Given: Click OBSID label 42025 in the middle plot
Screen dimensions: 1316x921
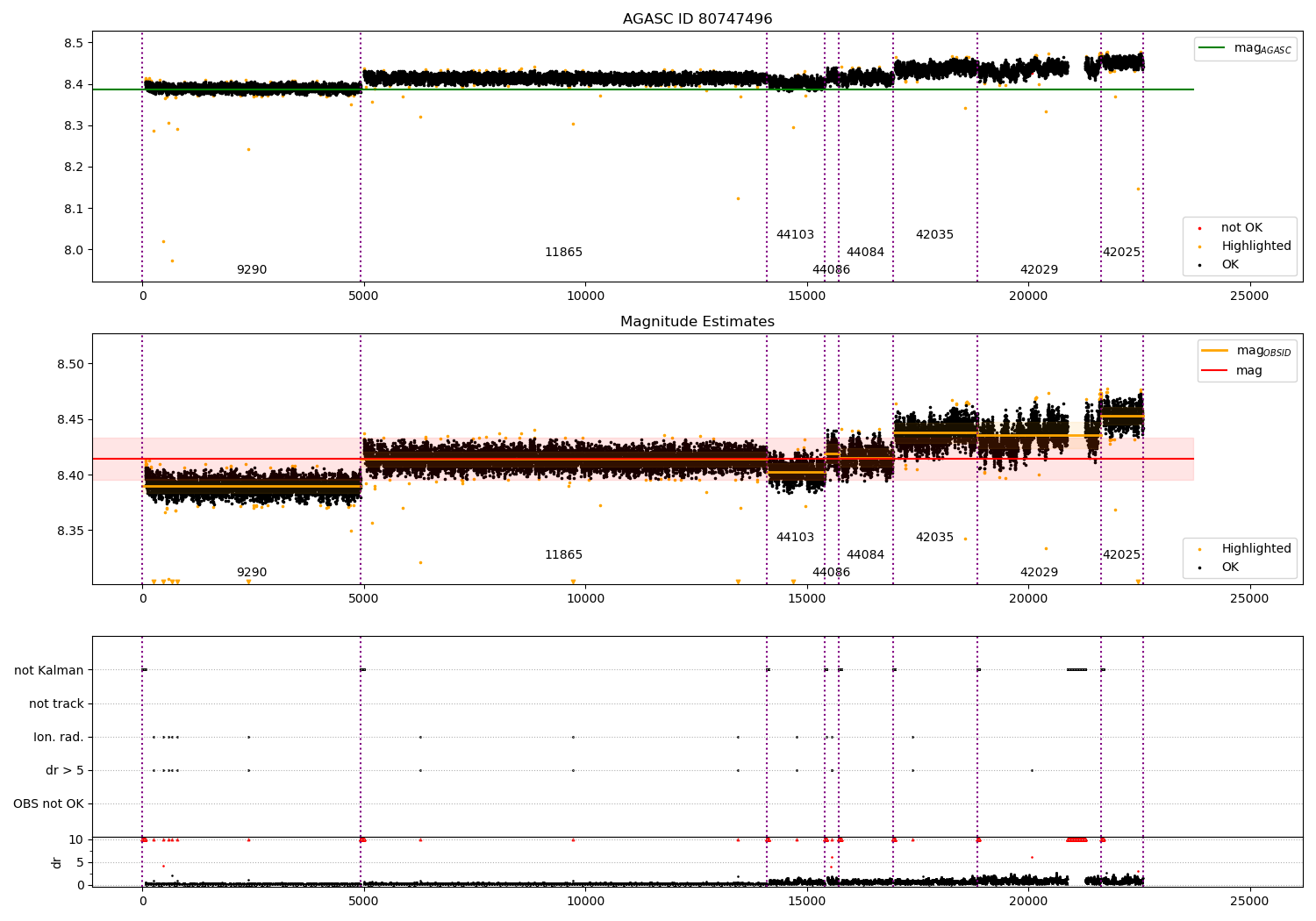Looking at the screenshot, I should [x=1121, y=555].
